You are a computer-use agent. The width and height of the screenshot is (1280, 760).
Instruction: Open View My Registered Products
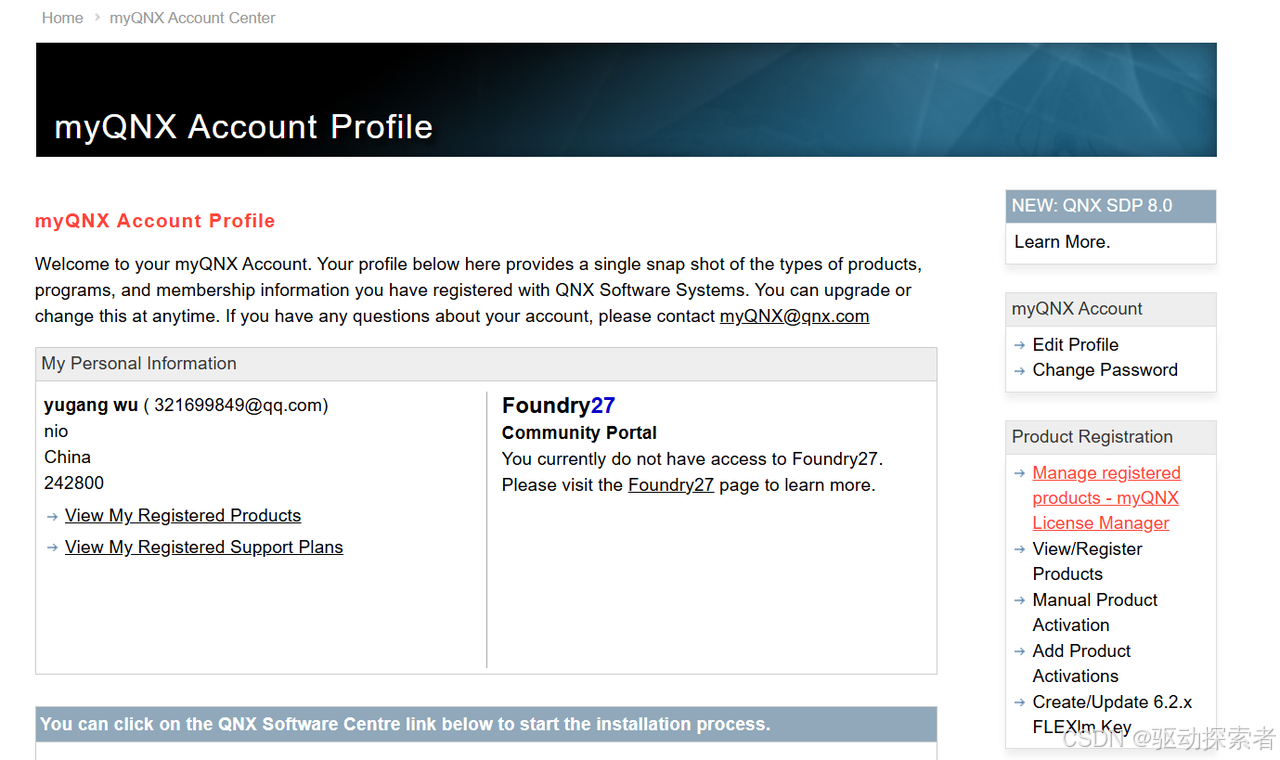pos(183,516)
